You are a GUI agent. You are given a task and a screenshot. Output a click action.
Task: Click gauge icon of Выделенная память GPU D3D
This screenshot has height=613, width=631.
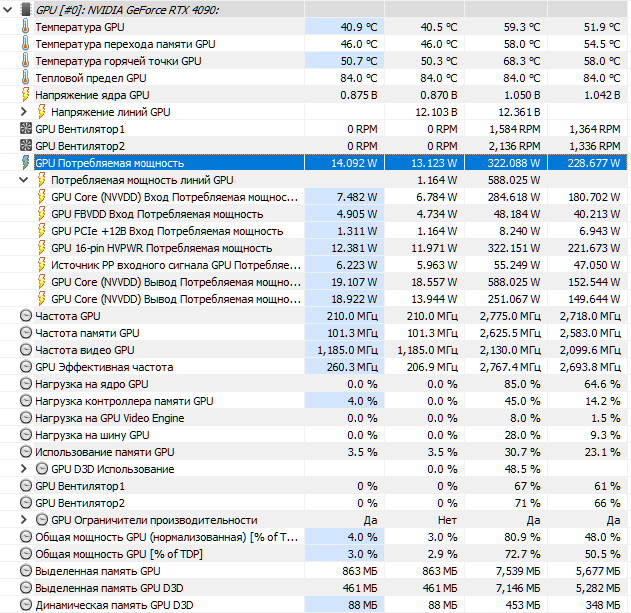tap(26, 588)
